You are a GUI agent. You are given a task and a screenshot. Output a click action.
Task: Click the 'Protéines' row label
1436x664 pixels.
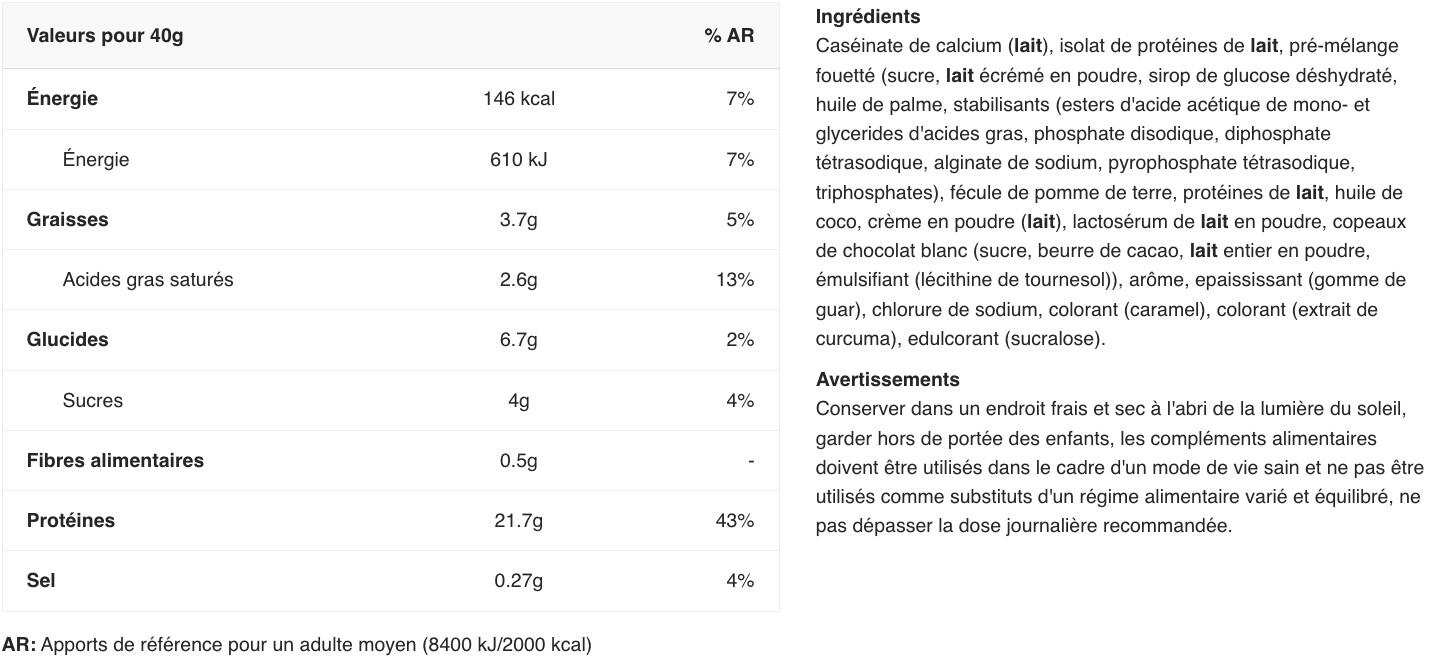pyautogui.click(x=71, y=521)
